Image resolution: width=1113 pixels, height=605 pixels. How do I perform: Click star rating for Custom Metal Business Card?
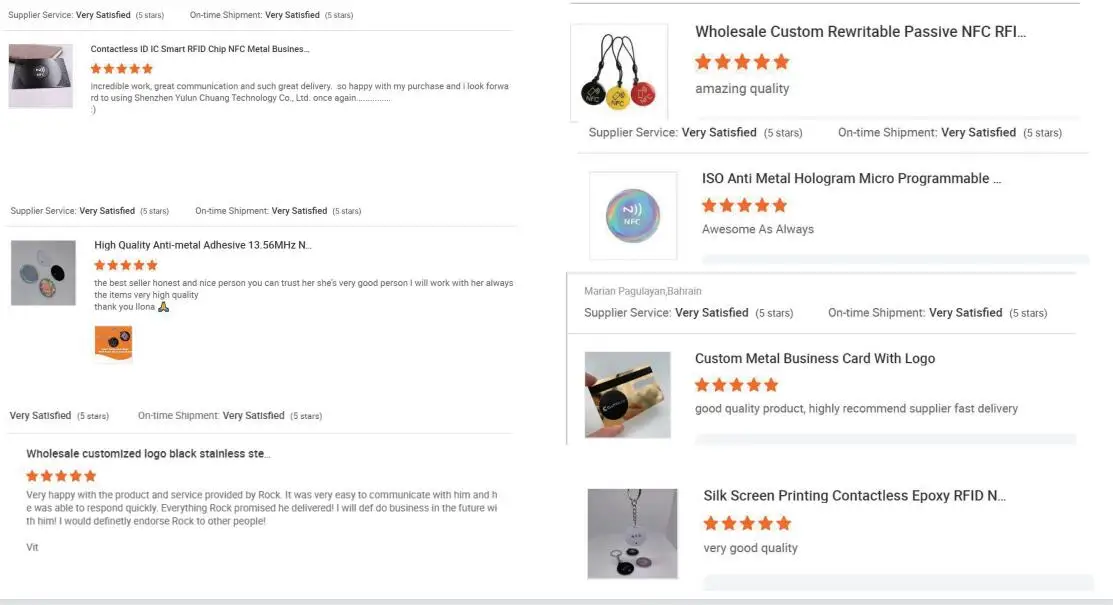736,385
